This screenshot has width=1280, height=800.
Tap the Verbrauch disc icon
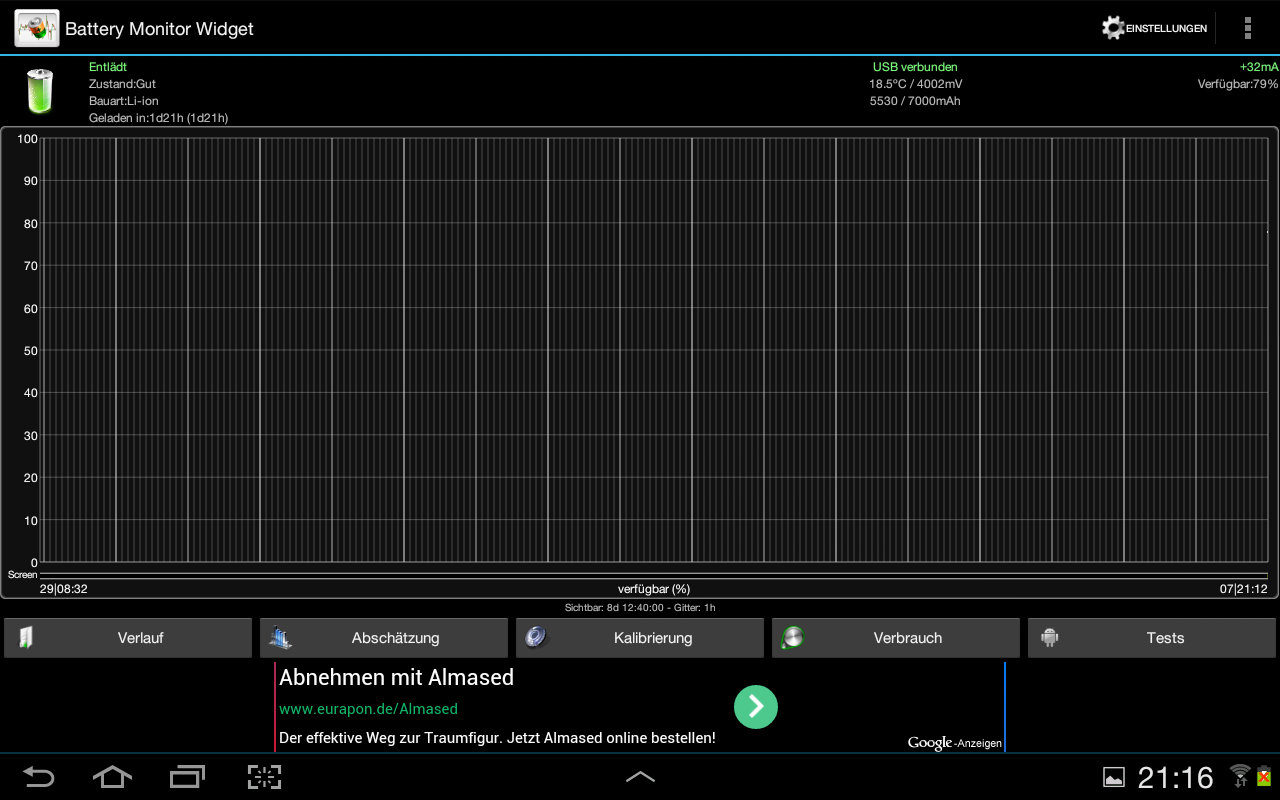(793, 638)
